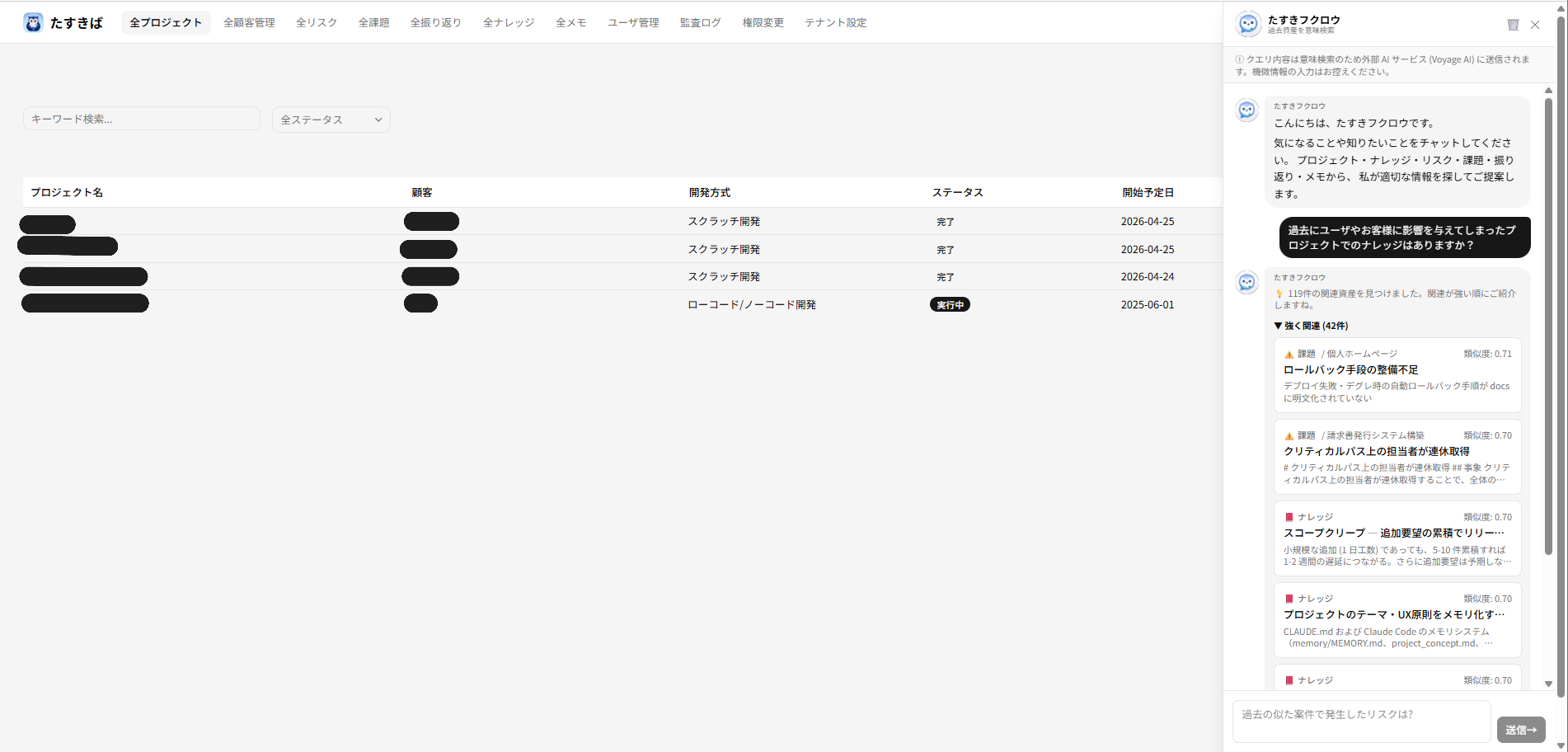1568x752 pixels.
Task: Click the 開発方式 column header
Action: [x=710, y=192]
